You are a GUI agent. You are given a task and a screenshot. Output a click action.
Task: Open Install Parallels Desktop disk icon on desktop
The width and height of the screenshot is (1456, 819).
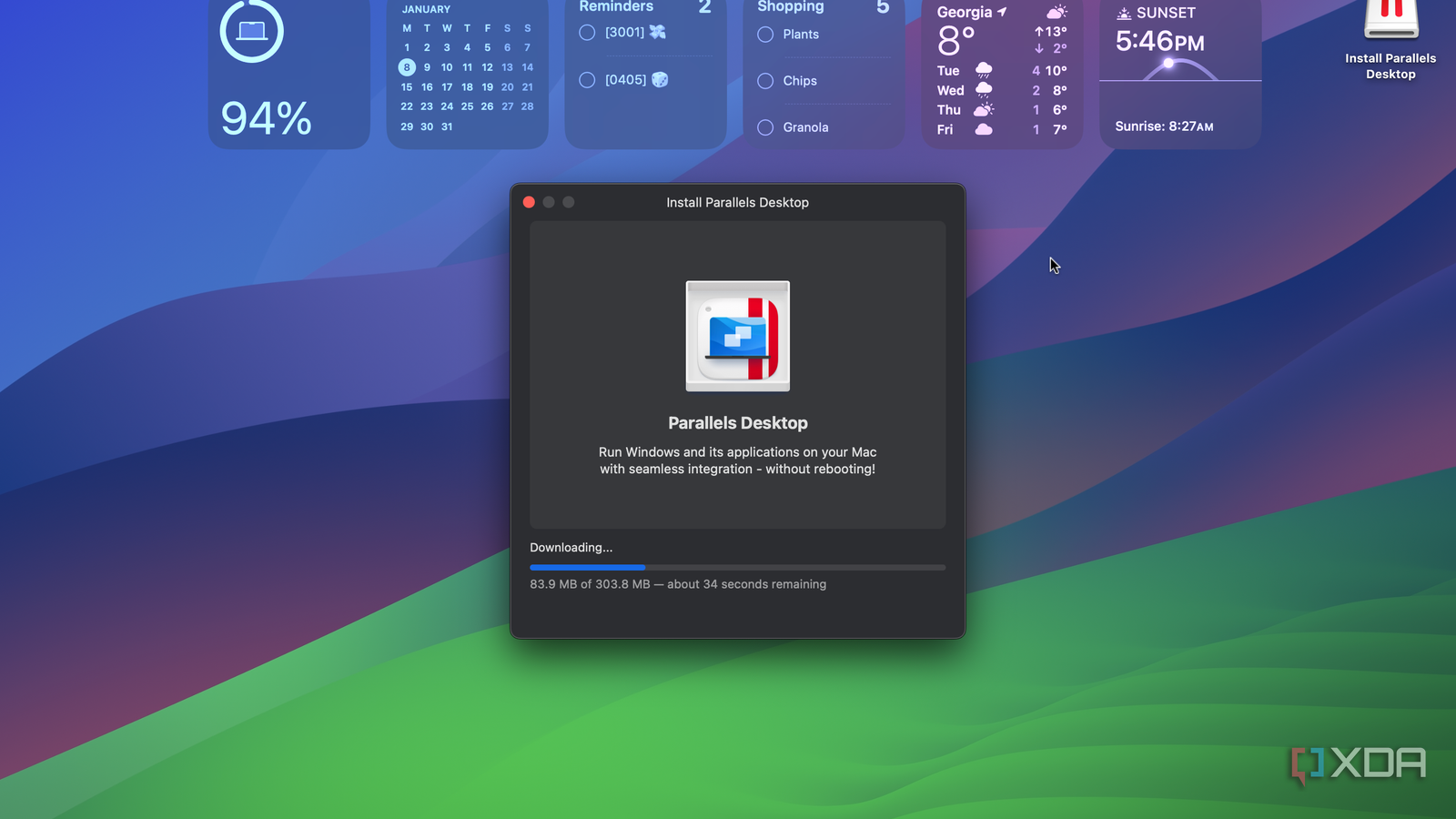point(1390,20)
